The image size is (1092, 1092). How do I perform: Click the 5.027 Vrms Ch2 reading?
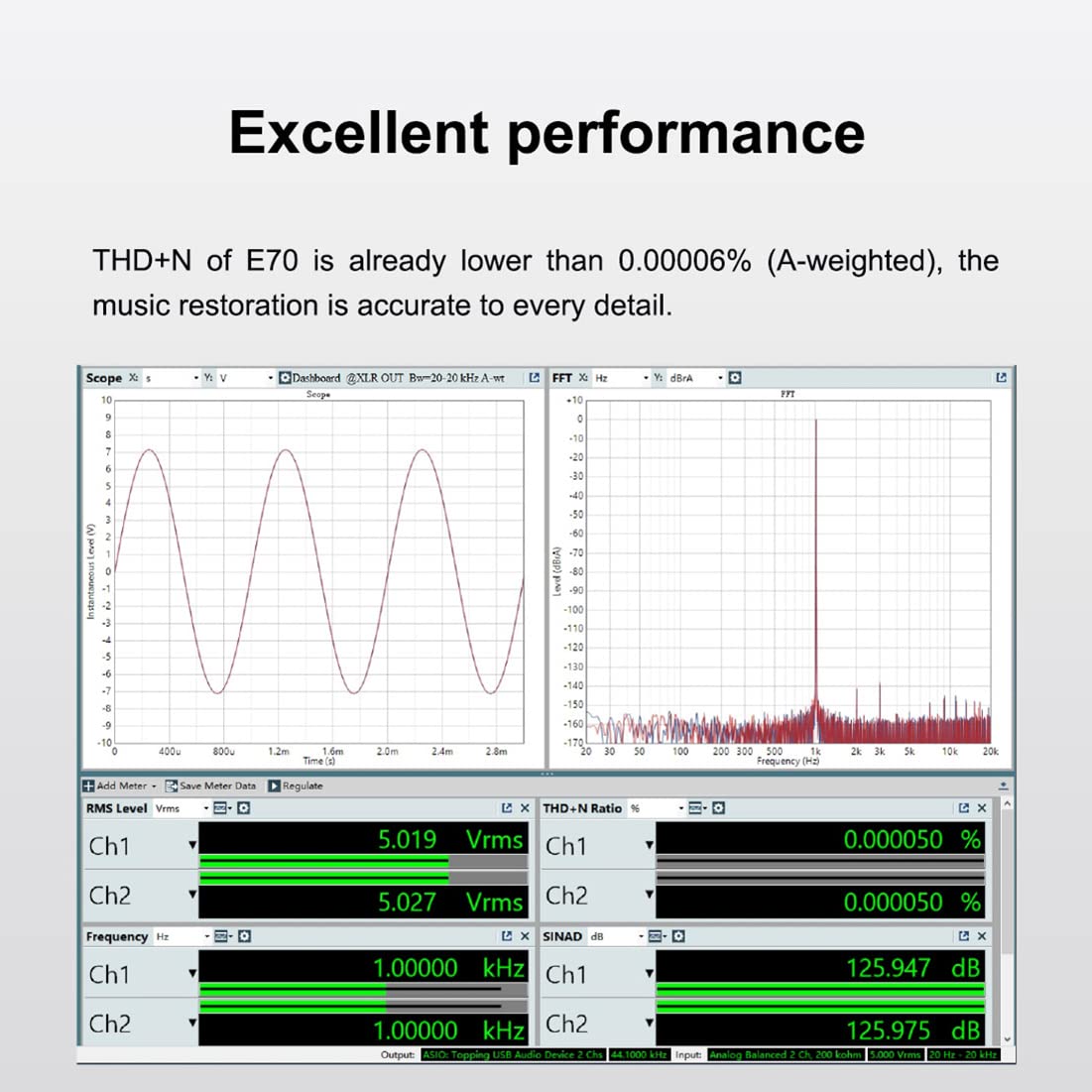[450, 902]
